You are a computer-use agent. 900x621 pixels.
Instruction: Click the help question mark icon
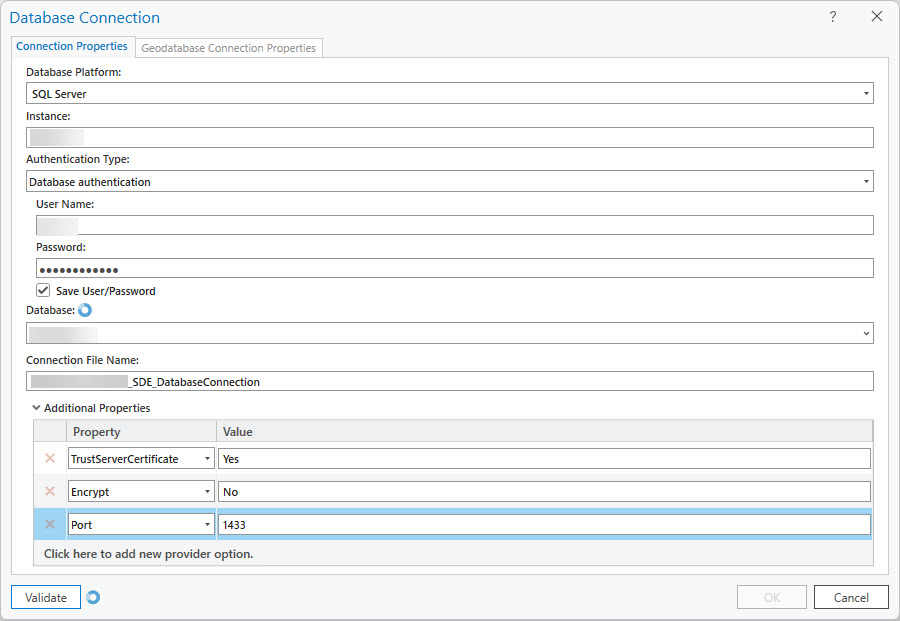(833, 17)
